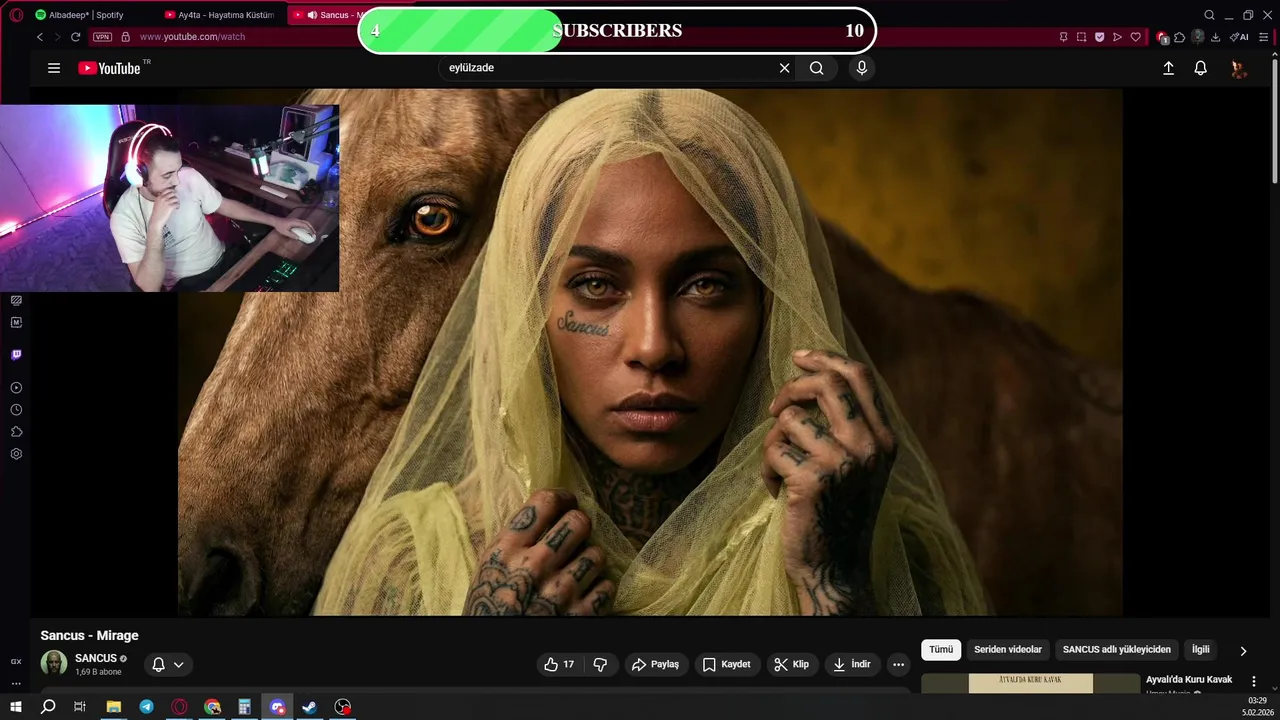1280x720 pixels.
Task: Open browser downloads panel
Action: click(x=1215, y=37)
